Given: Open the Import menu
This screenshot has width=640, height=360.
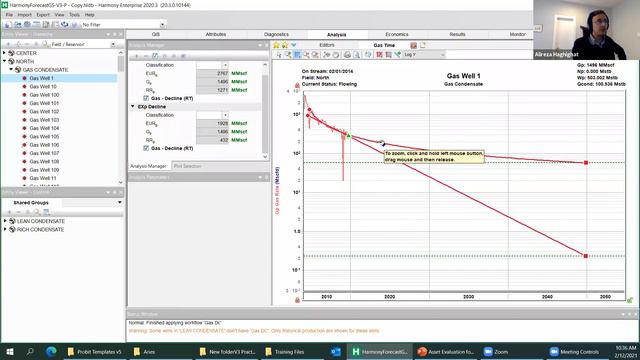Looking at the screenshot, I should pos(24,15).
